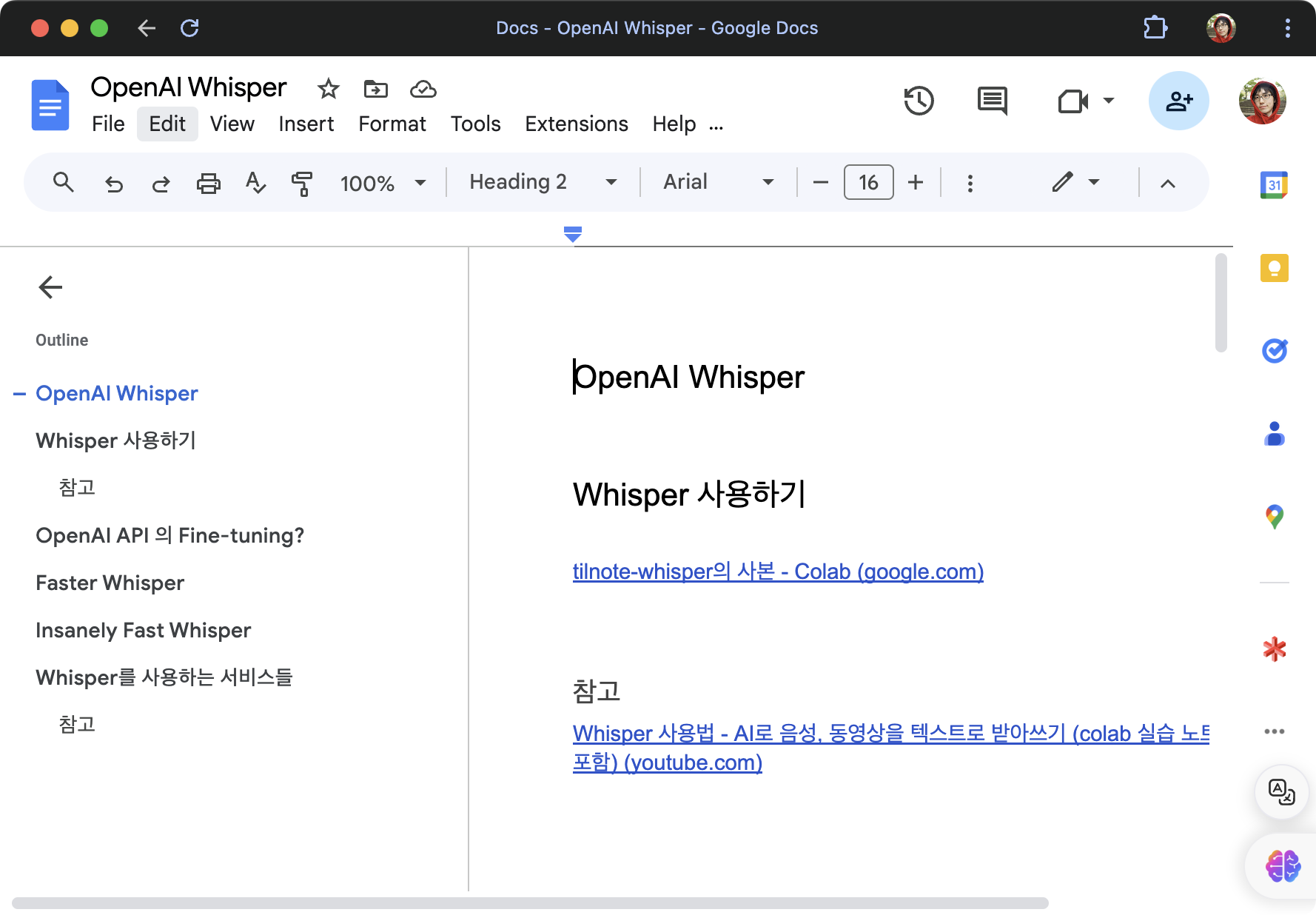The height and width of the screenshot is (915, 1316).
Task: Open Google Maps side panel
Action: (1274, 517)
